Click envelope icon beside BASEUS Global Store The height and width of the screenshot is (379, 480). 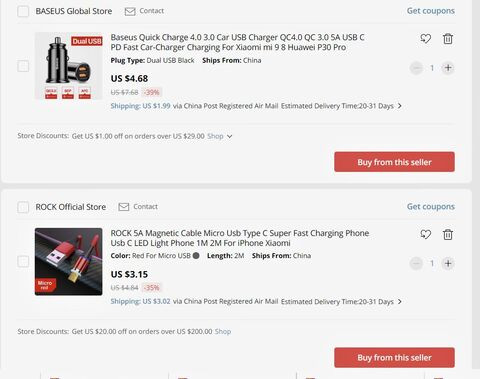130,11
